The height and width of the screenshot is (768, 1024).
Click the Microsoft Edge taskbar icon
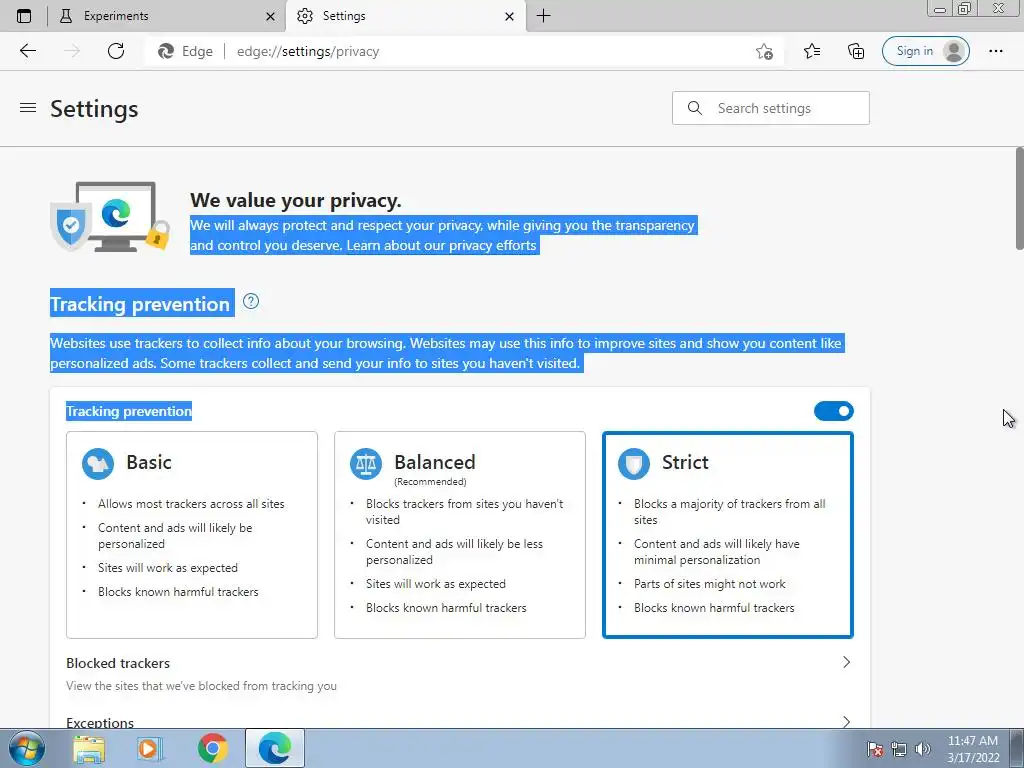(275, 748)
